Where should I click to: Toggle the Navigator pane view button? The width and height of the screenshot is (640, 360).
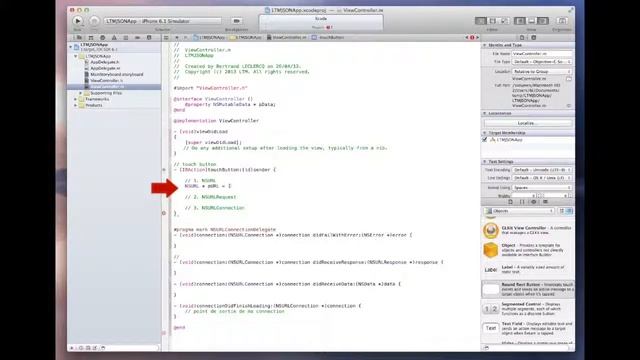(x=520, y=21)
